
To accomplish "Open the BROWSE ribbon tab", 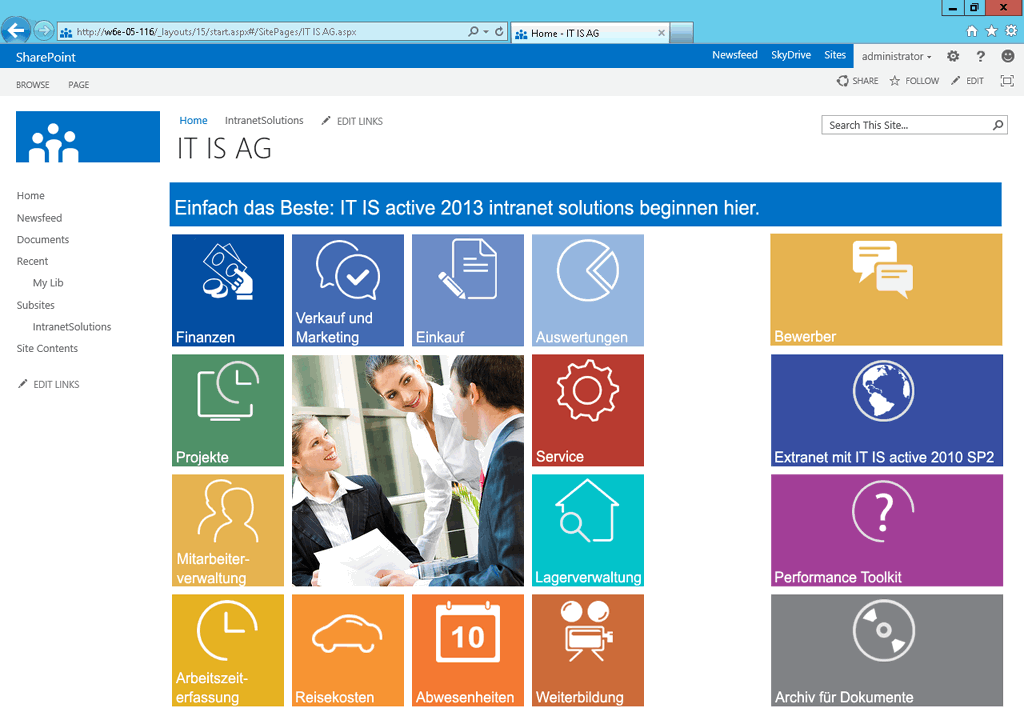I will tap(33, 85).
